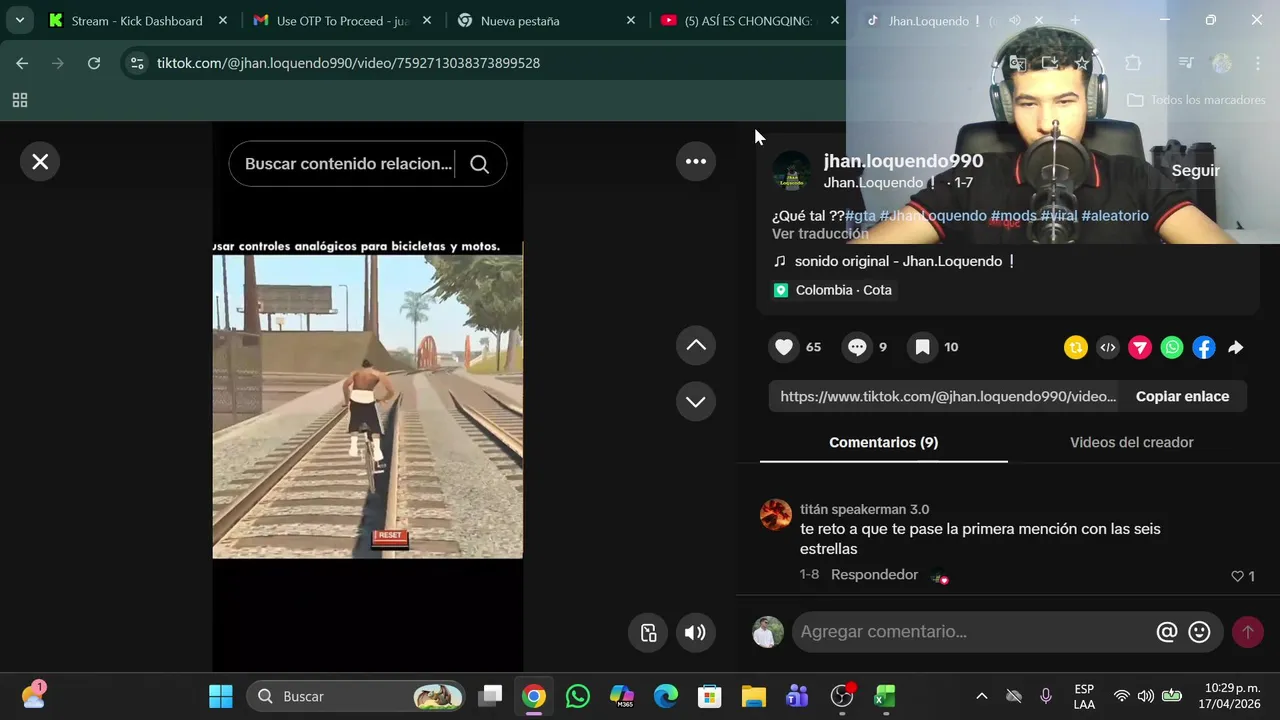Switch to Nueva pestaña tab
The height and width of the screenshot is (720, 1280).
pyautogui.click(x=520, y=20)
